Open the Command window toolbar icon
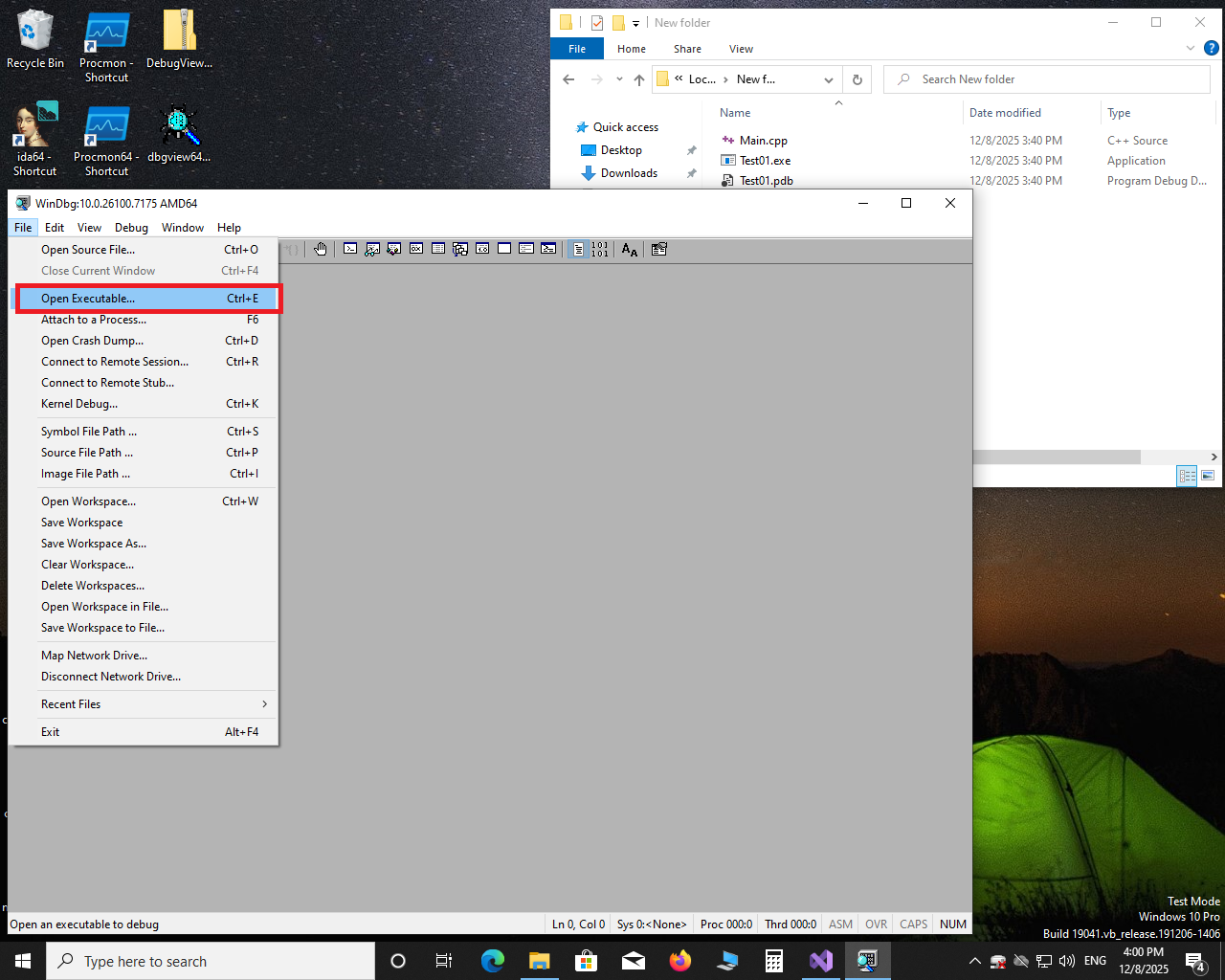Screen dimensions: 1225x980 350,249
